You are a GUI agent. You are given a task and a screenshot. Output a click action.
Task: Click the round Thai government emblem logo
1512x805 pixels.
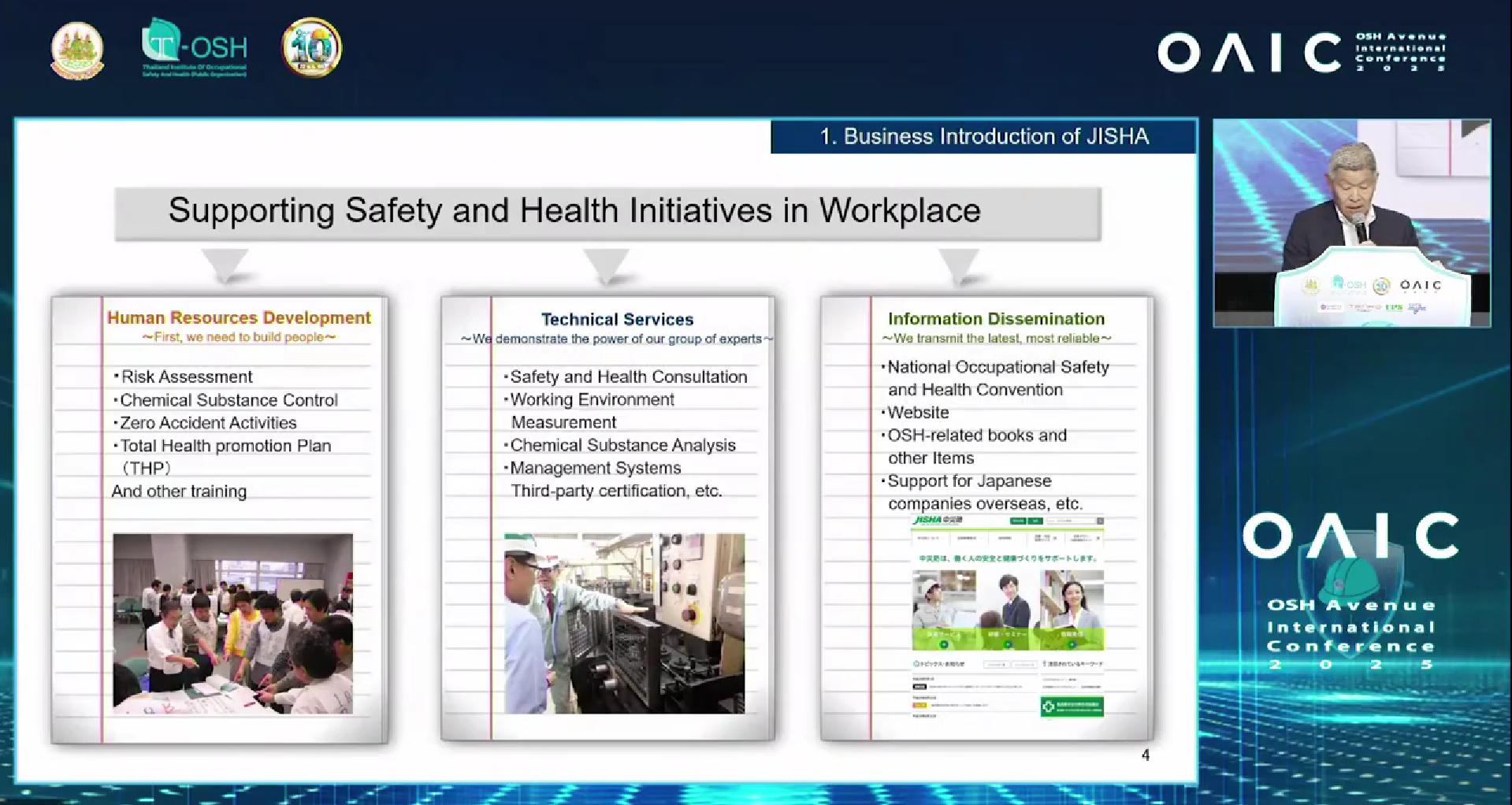[x=76, y=50]
